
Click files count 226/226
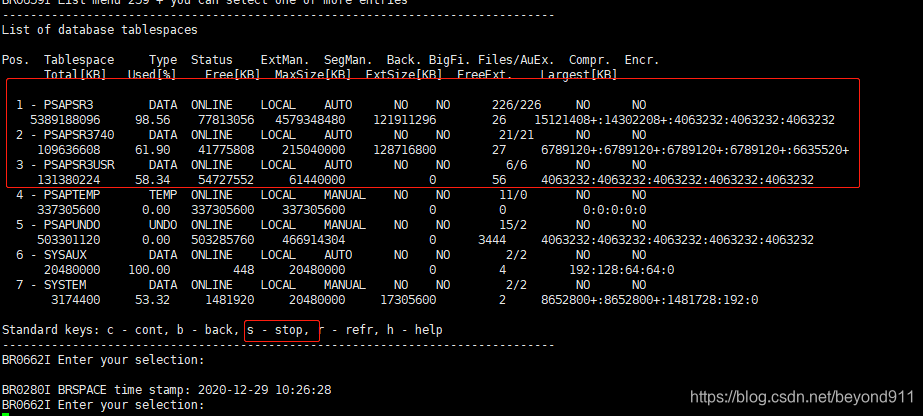[x=516, y=105]
